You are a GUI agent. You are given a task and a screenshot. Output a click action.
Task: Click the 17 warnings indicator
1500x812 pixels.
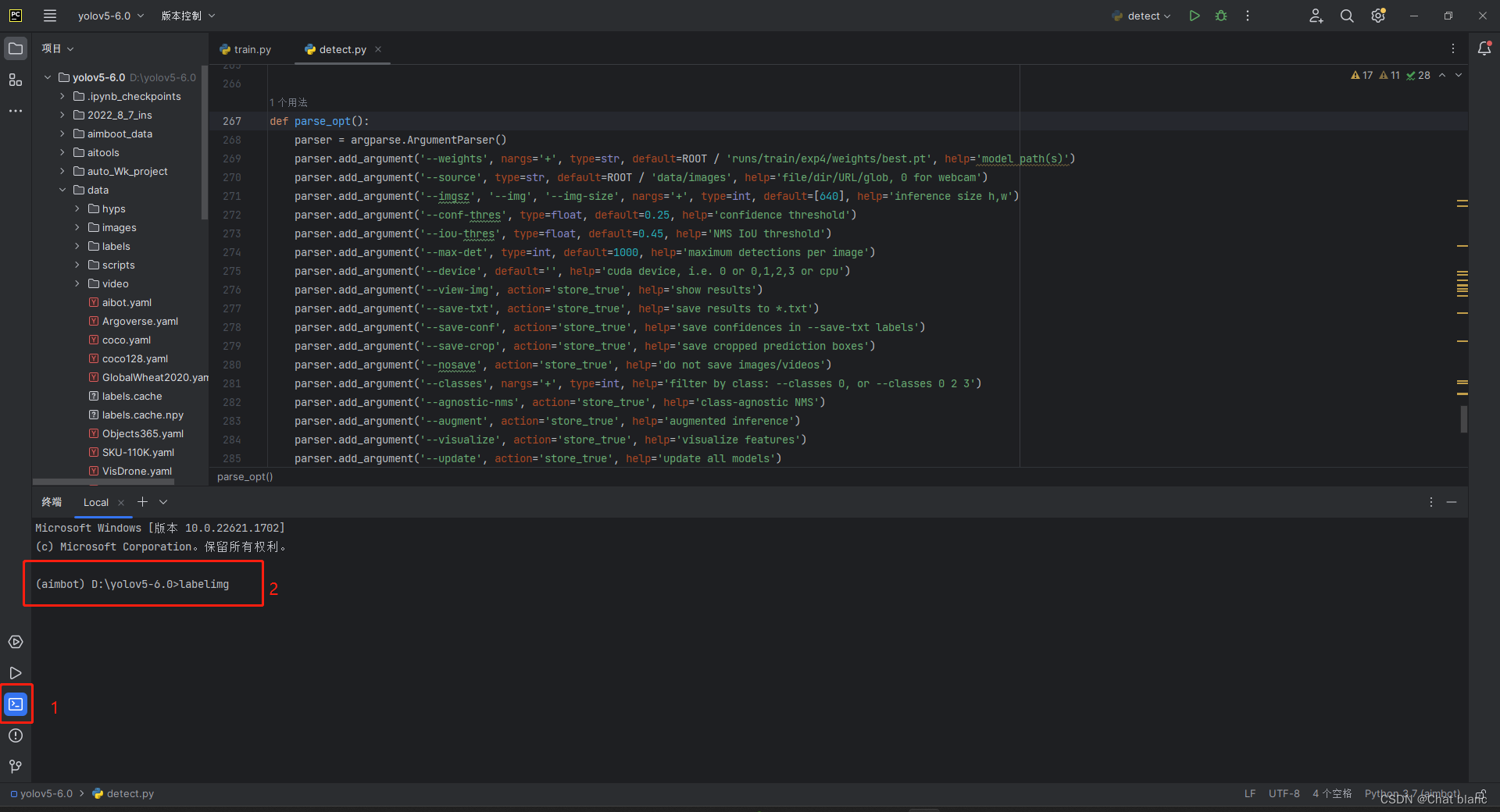[x=1362, y=76]
